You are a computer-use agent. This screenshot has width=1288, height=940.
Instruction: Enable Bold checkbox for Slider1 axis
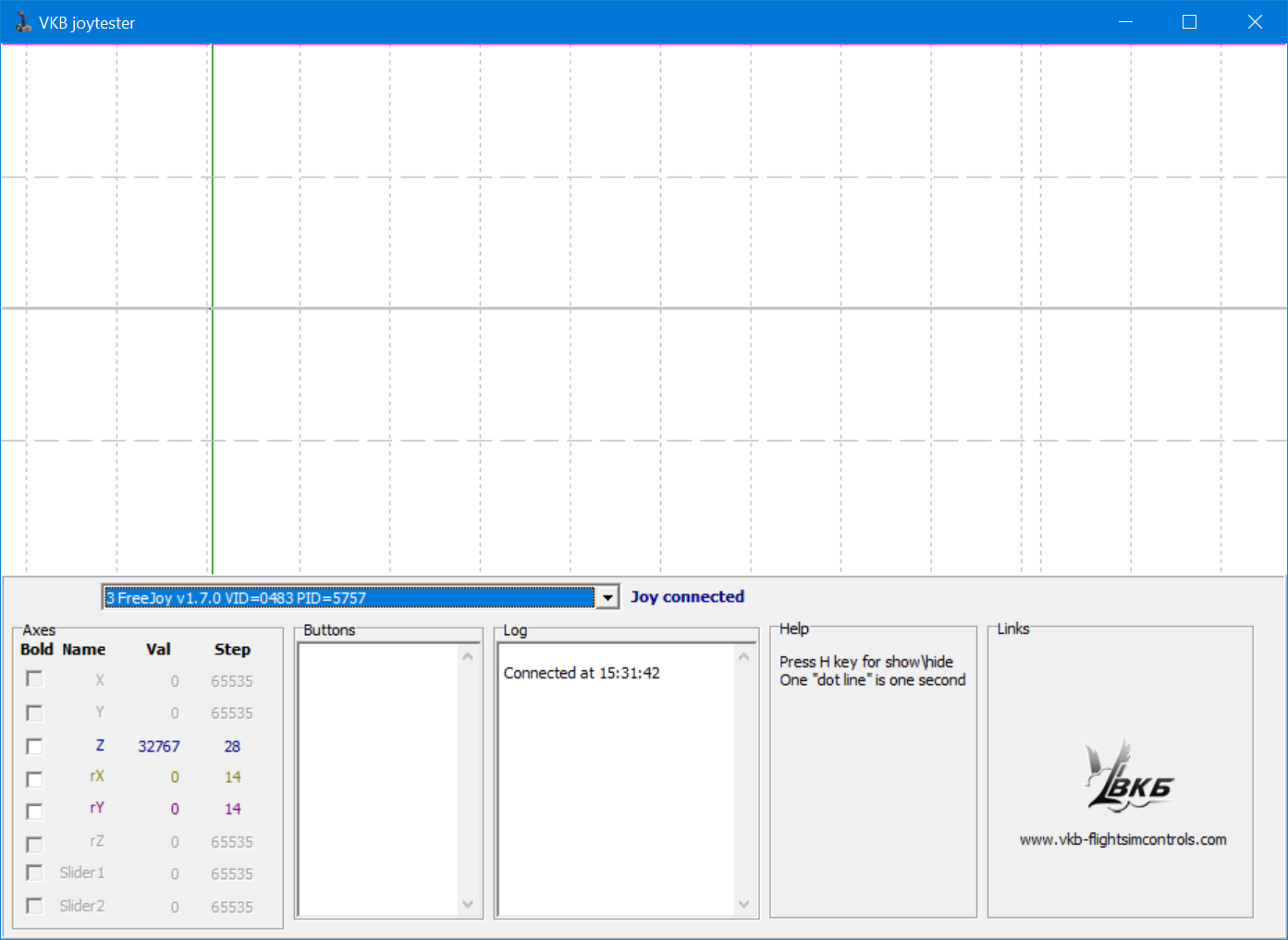(34, 873)
